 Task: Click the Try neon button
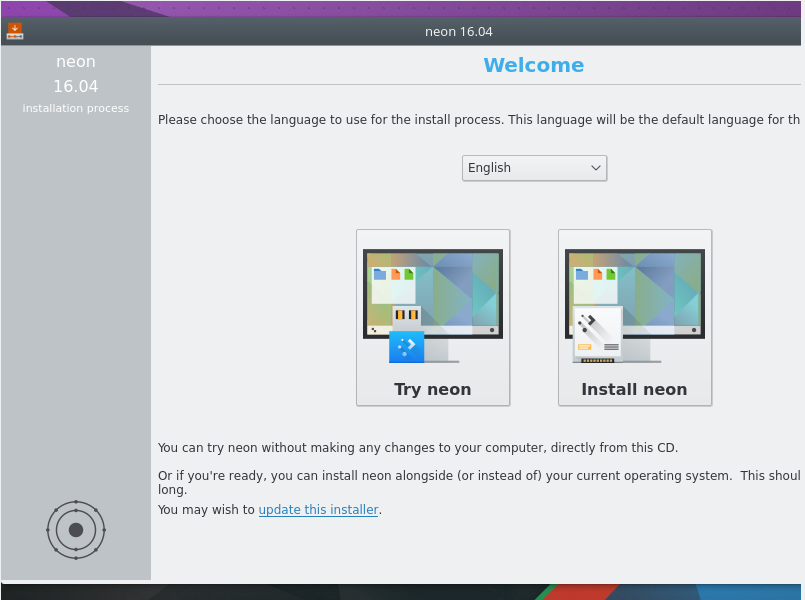[433, 317]
